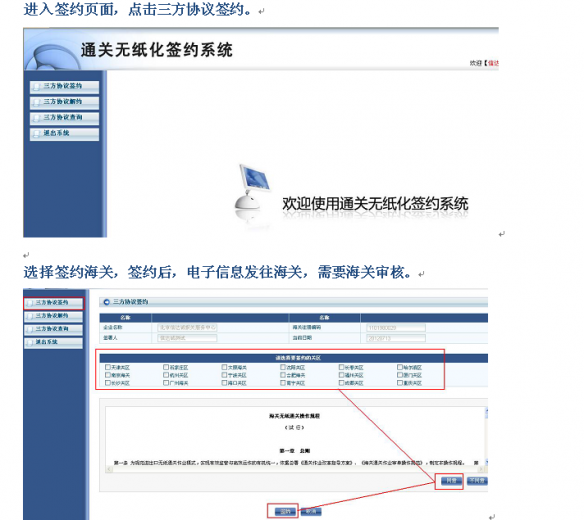This screenshot has width=584, height=520.
Task: Click the 不同意 disagree button
Action: click(x=477, y=481)
